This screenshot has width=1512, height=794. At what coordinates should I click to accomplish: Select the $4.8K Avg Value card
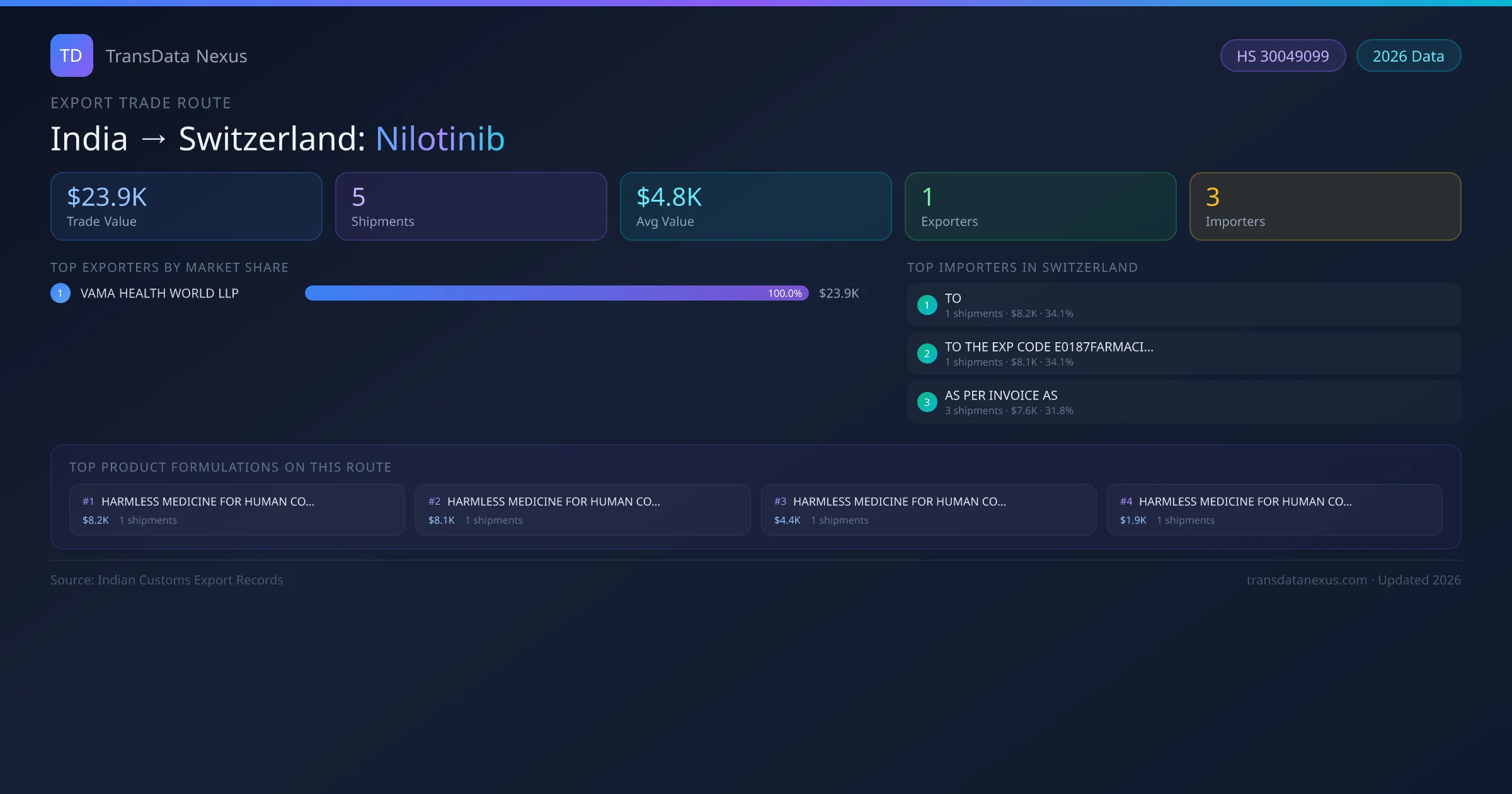pos(755,207)
